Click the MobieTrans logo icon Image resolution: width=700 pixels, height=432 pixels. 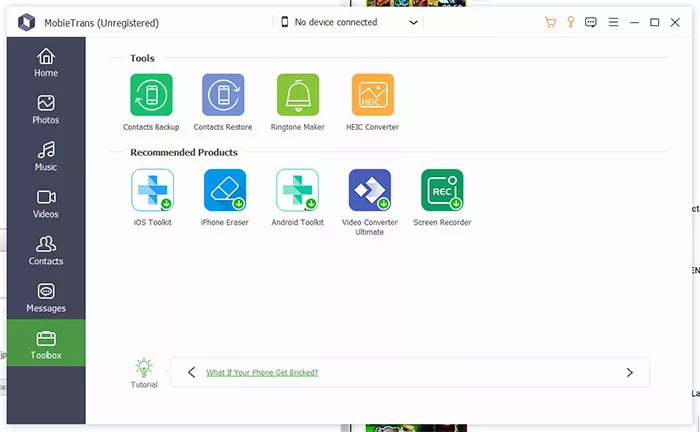click(26, 22)
